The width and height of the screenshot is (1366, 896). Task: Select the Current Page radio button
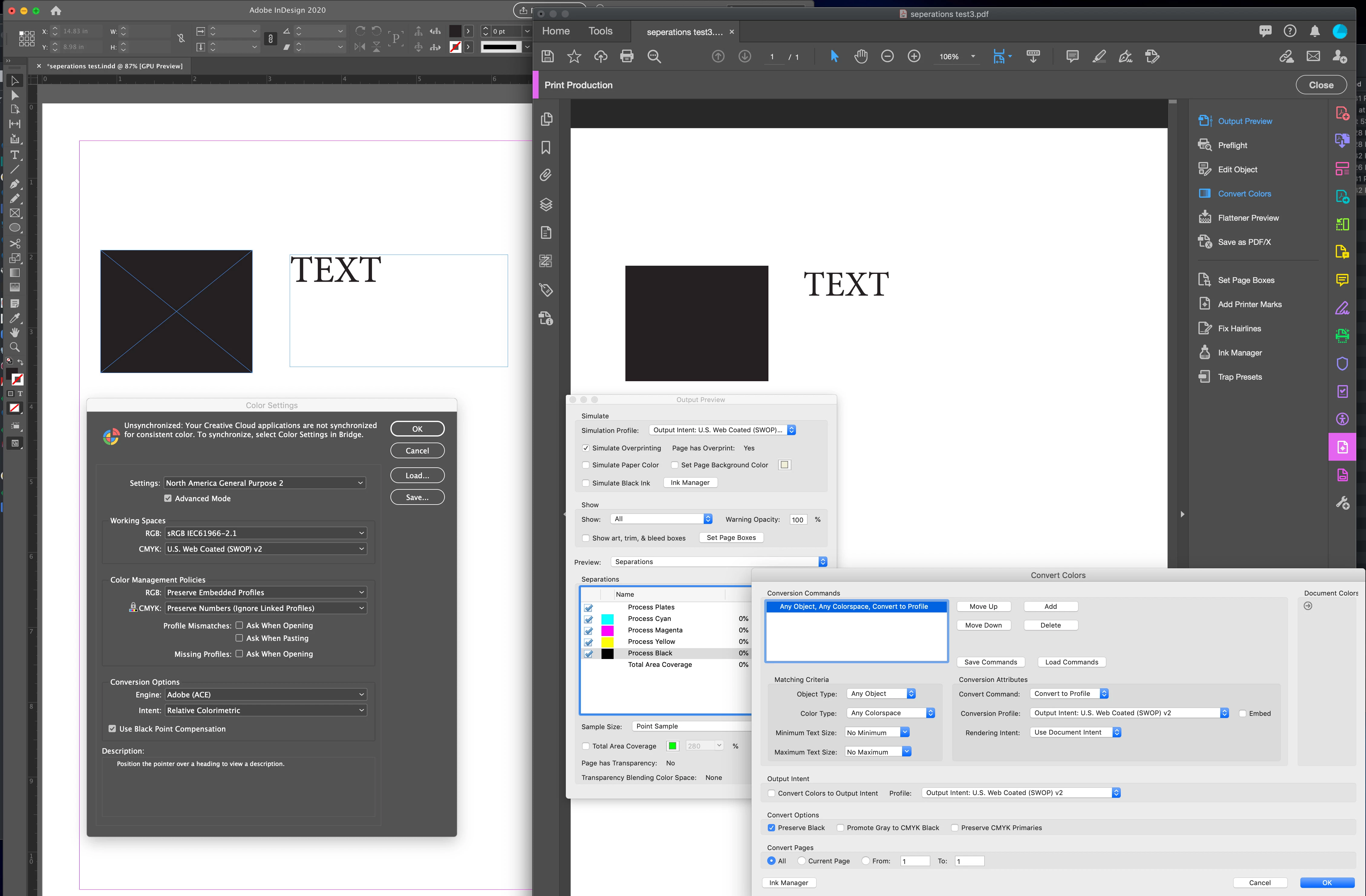click(801, 861)
